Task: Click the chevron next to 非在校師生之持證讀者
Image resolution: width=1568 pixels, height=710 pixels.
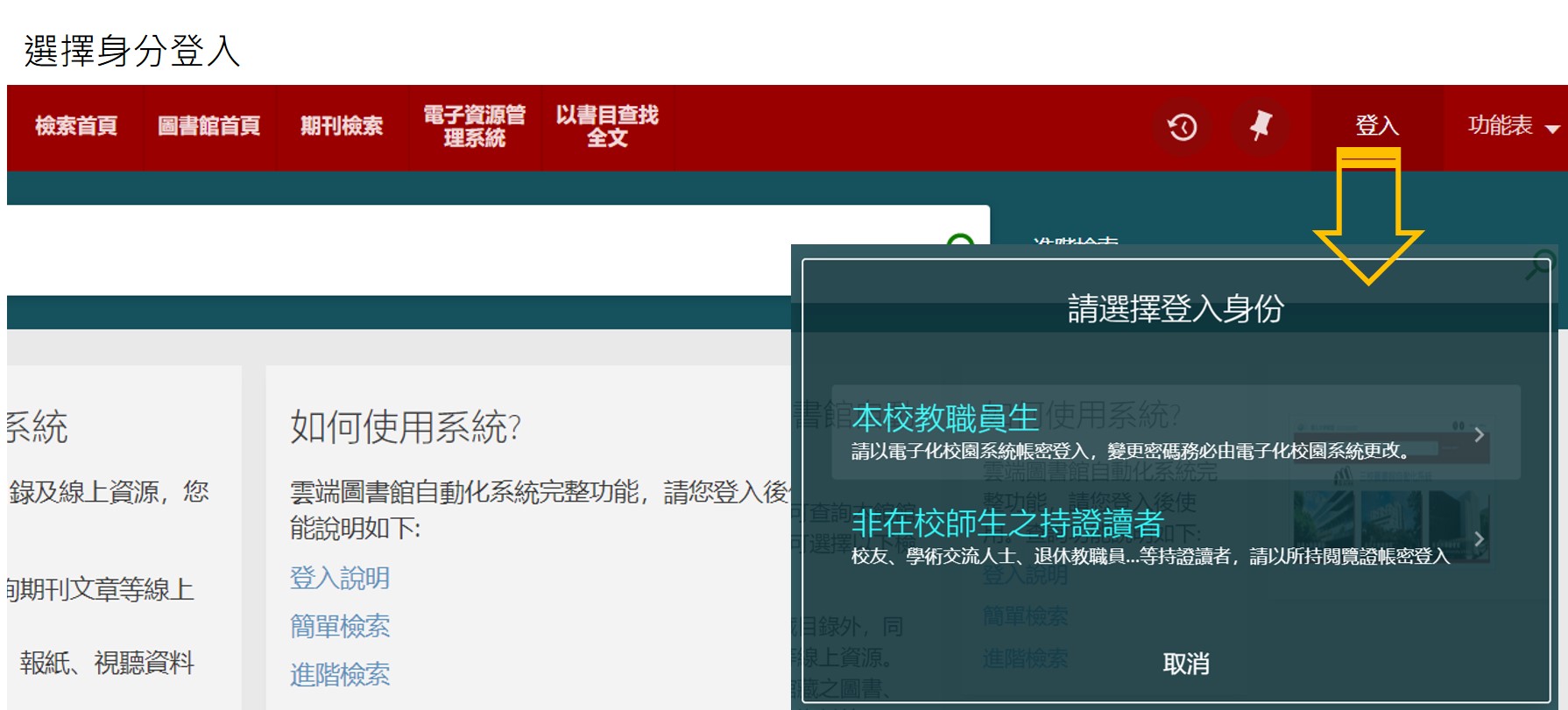Action: coord(1479,538)
